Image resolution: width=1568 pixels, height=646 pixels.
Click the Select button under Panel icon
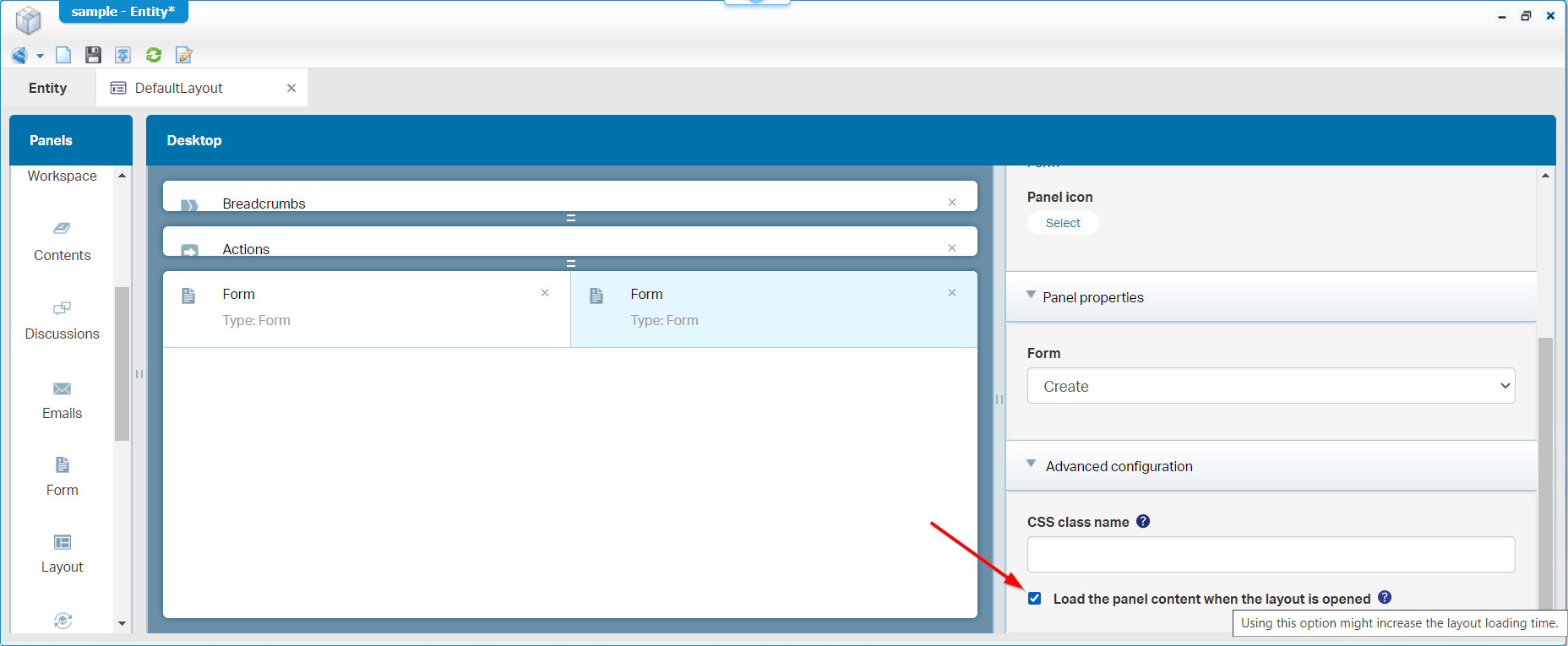[1063, 223]
